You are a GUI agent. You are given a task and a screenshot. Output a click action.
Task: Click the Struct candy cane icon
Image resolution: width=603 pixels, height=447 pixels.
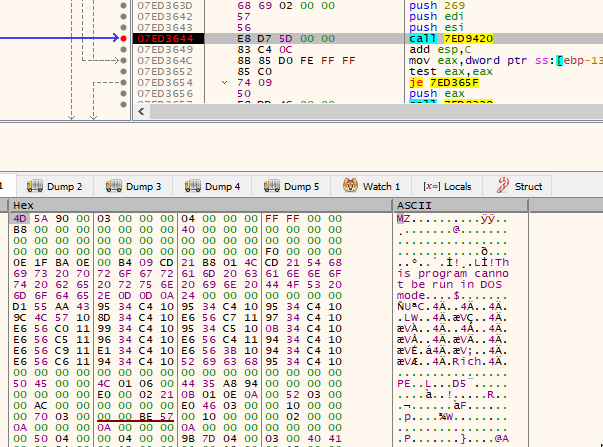pos(502,185)
